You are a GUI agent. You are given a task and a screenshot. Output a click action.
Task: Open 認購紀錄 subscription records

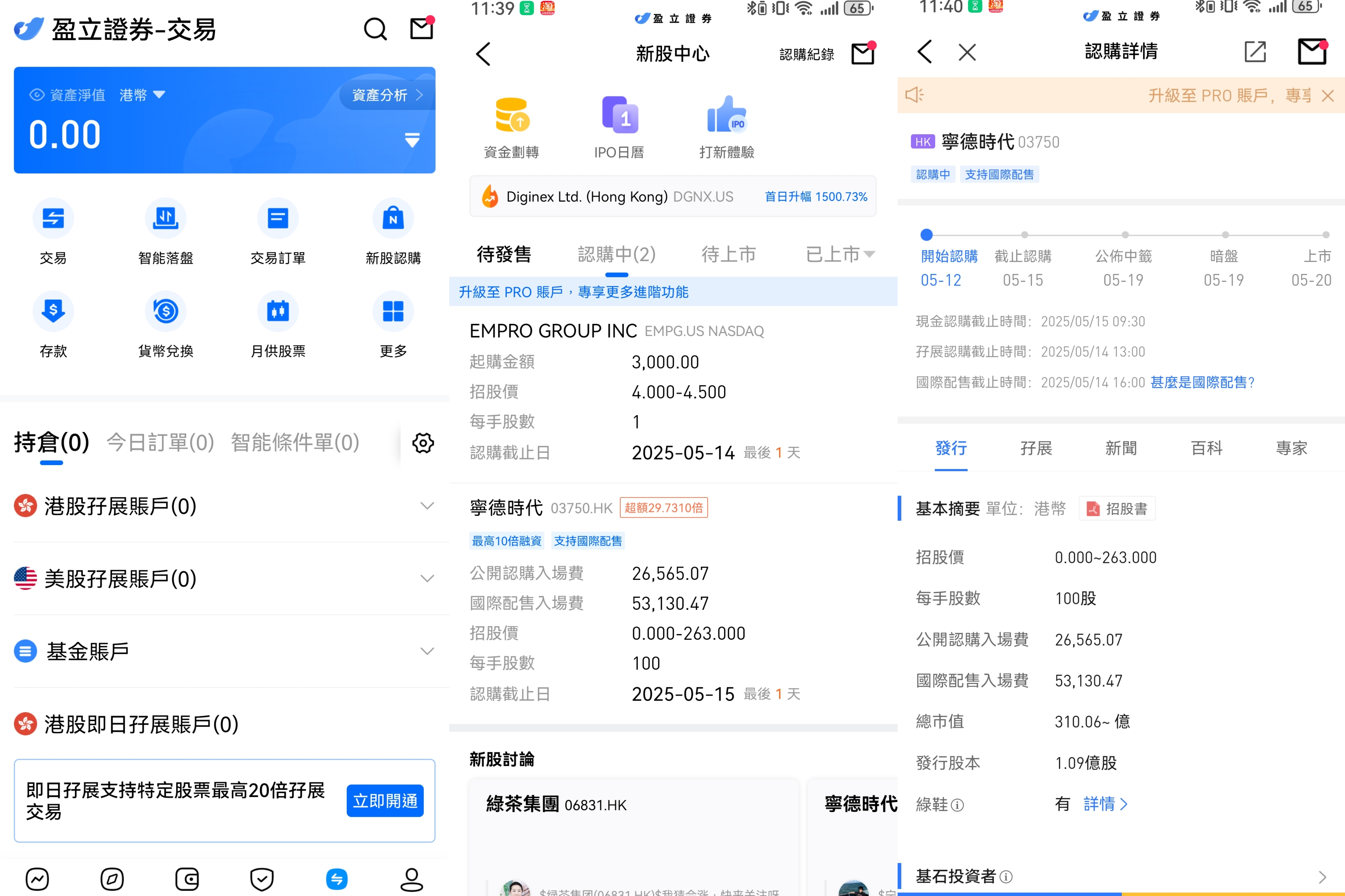[x=806, y=54]
